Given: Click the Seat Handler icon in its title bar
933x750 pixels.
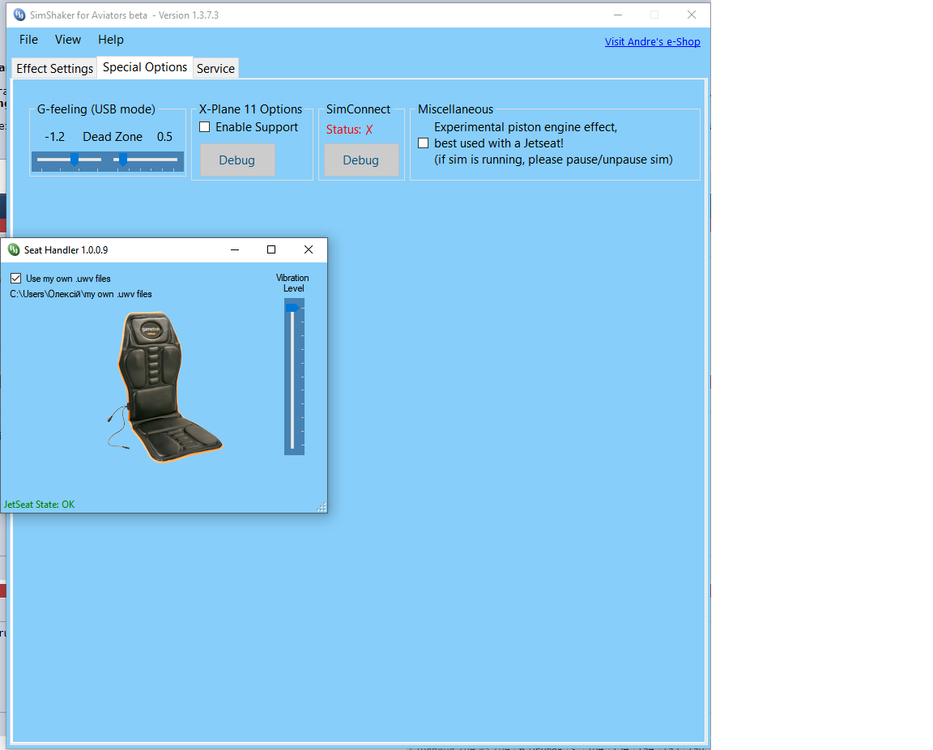Looking at the screenshot, I should point(15,249).
